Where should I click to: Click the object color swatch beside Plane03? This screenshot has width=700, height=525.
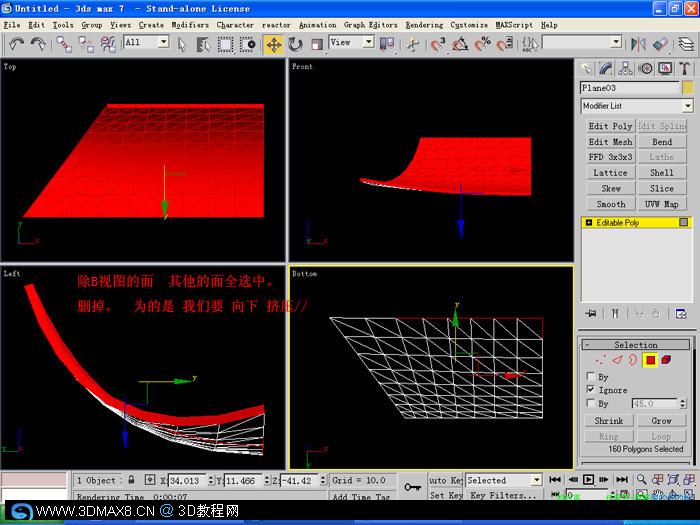pos(688,88)
